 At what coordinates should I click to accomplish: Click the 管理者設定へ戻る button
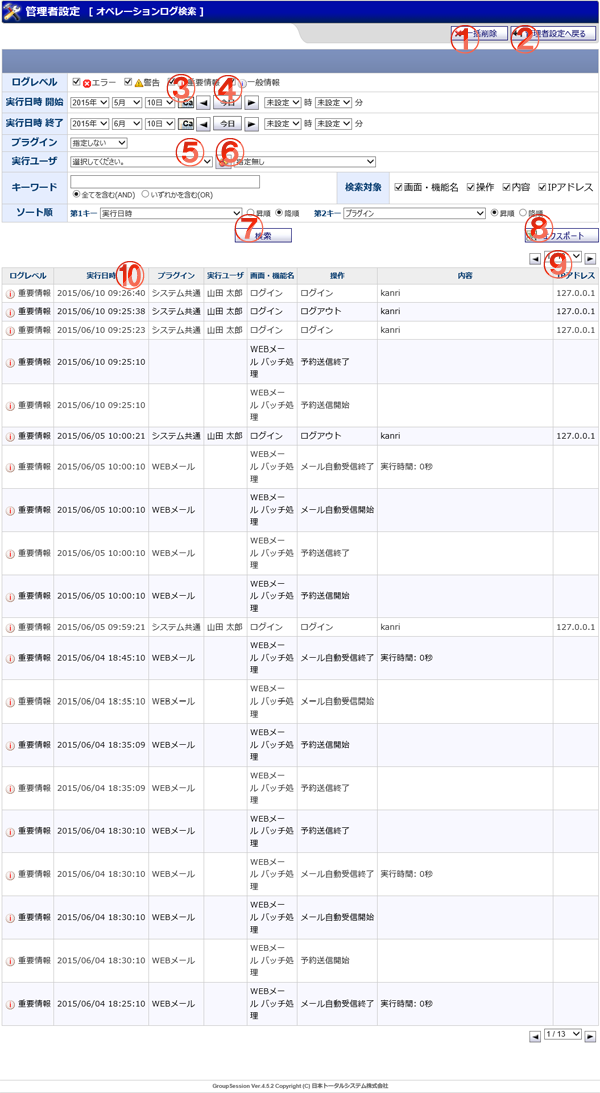(555, 34)
